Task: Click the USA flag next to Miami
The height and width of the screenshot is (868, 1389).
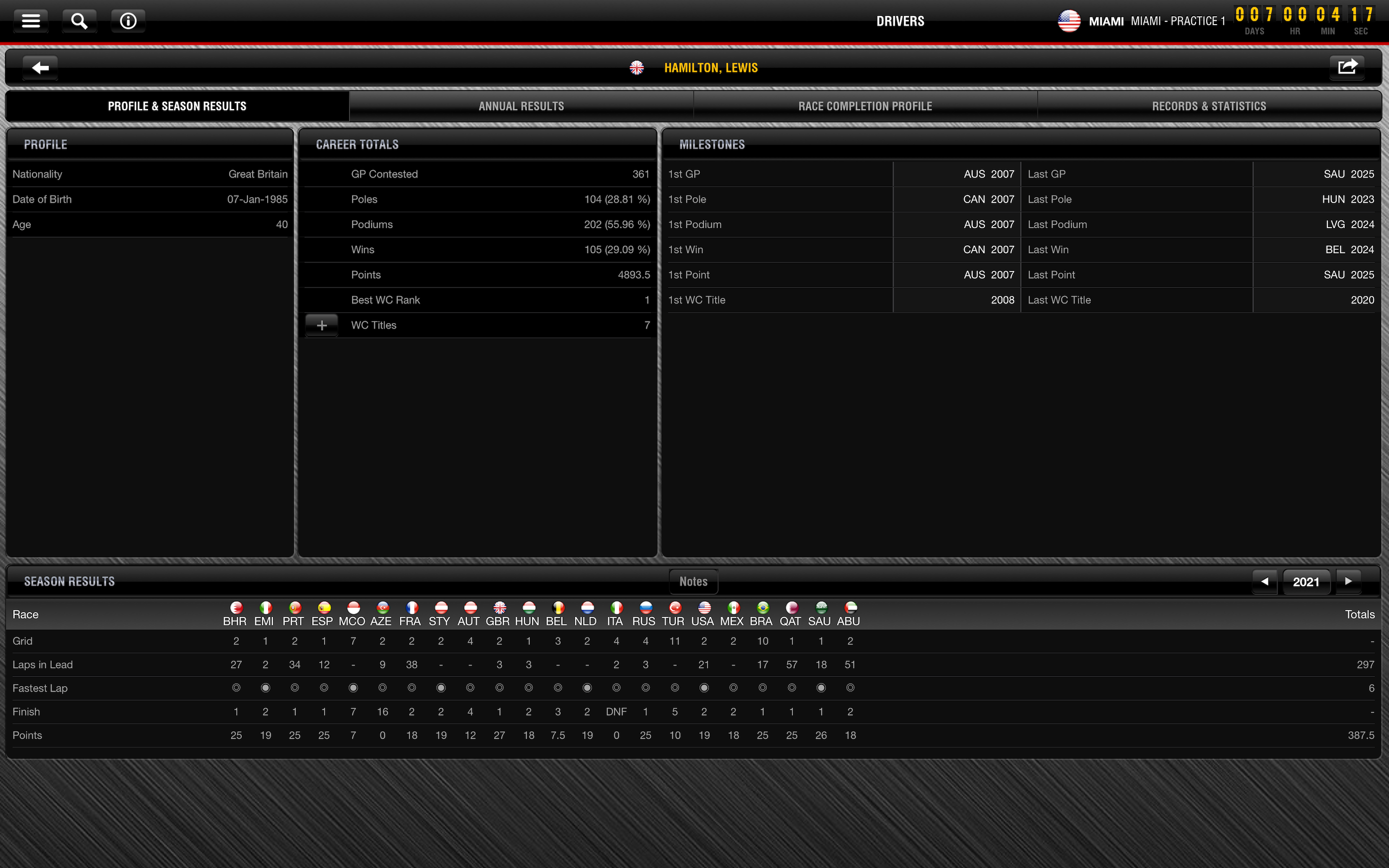Action: [x=1069, y=21]
